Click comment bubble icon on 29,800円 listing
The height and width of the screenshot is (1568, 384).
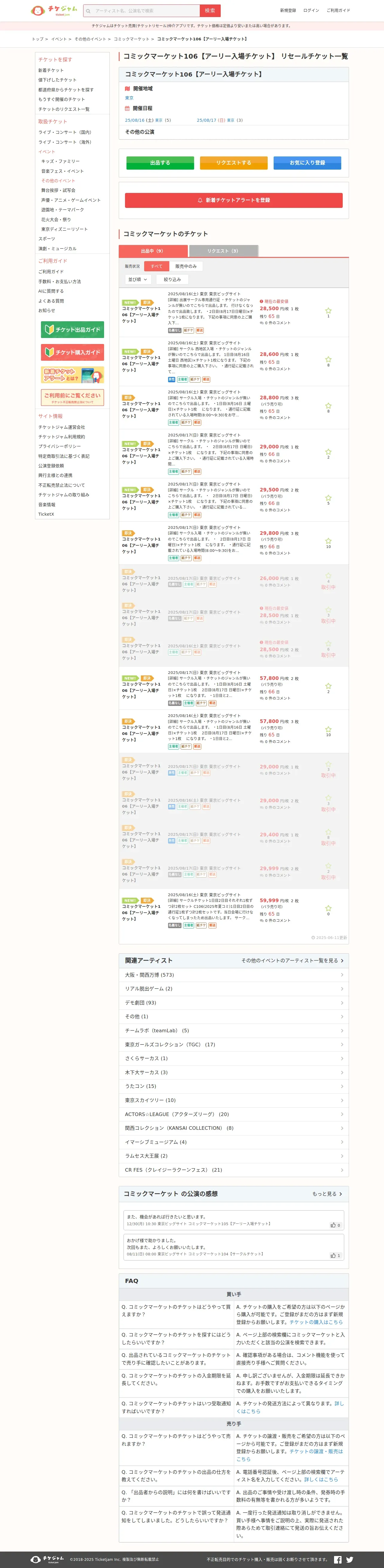click(262, 553)
